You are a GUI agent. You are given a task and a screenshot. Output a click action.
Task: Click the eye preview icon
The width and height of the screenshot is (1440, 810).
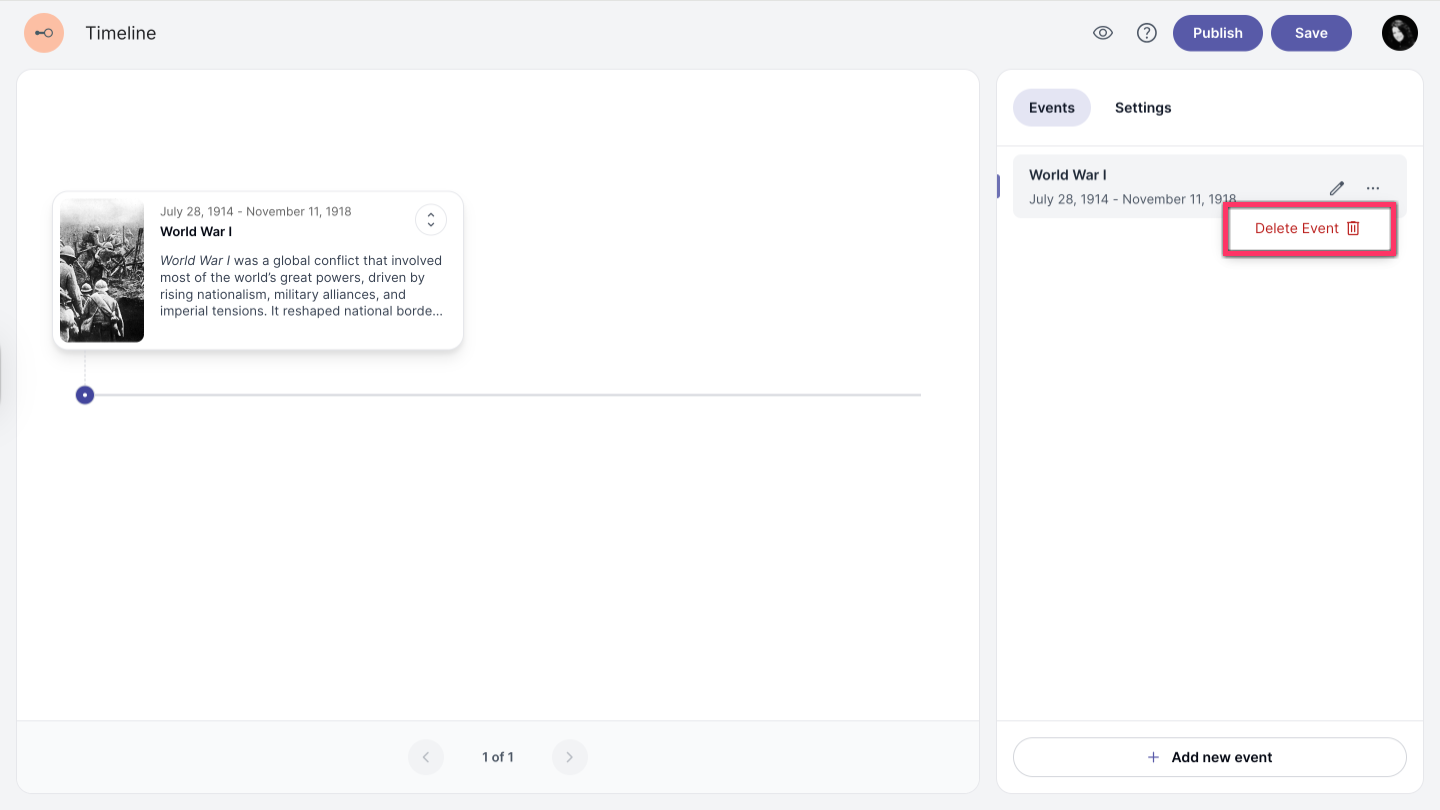[x=1103, y=33]
